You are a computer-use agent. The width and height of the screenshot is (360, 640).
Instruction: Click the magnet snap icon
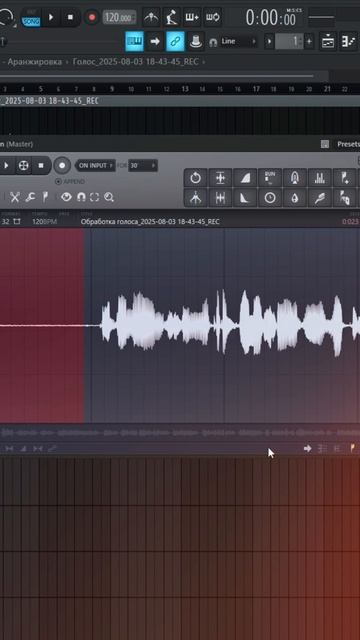213,42
